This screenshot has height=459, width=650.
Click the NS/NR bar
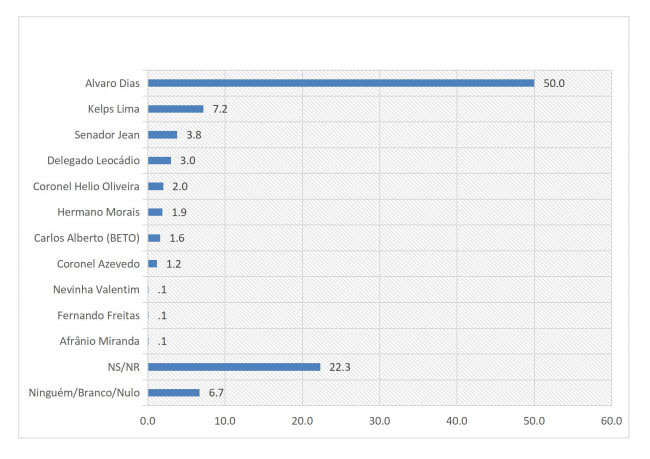pyautogui.click(x=233, y=367)
